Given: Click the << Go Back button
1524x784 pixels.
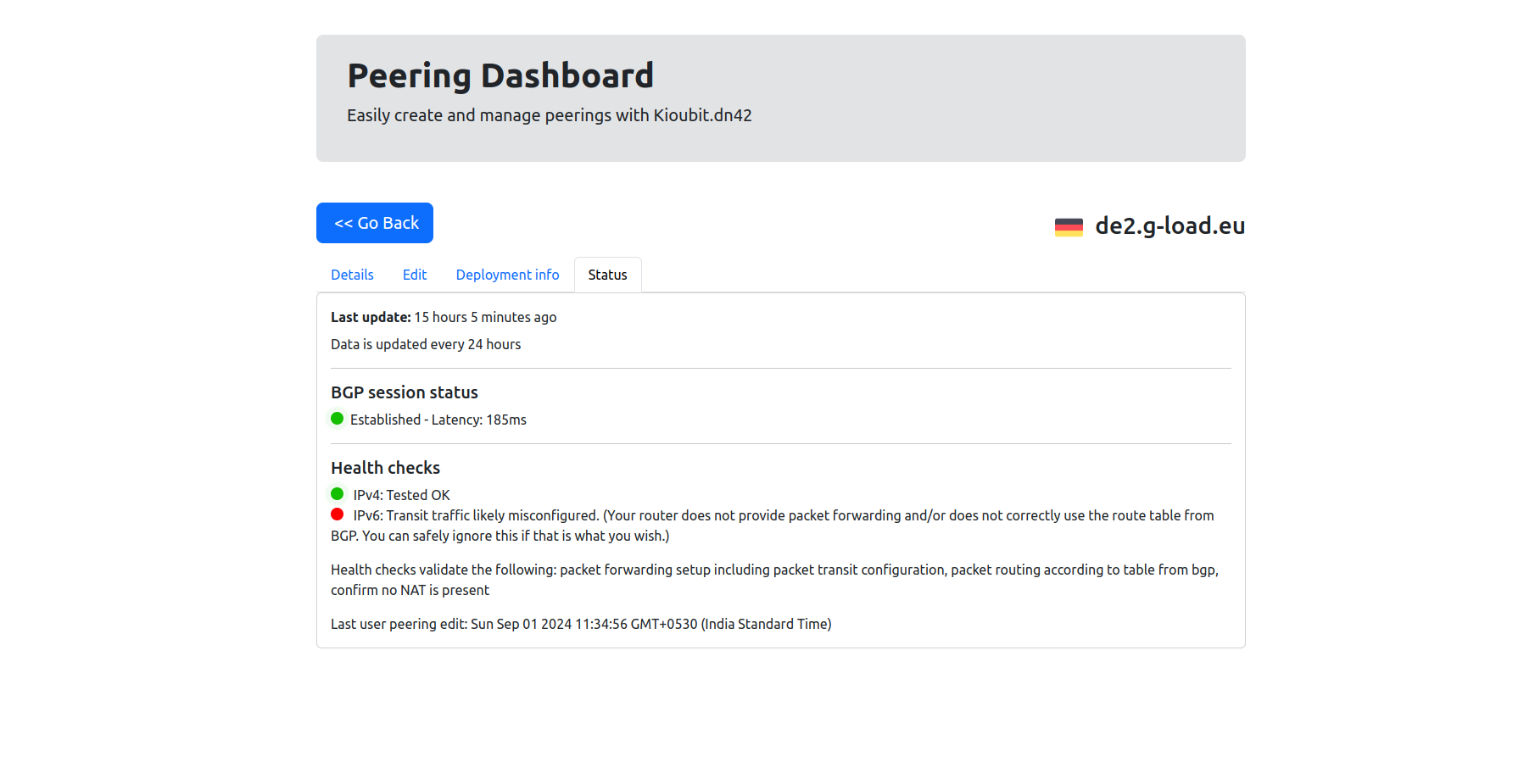Looking at the screenshot, I should 375,223.
